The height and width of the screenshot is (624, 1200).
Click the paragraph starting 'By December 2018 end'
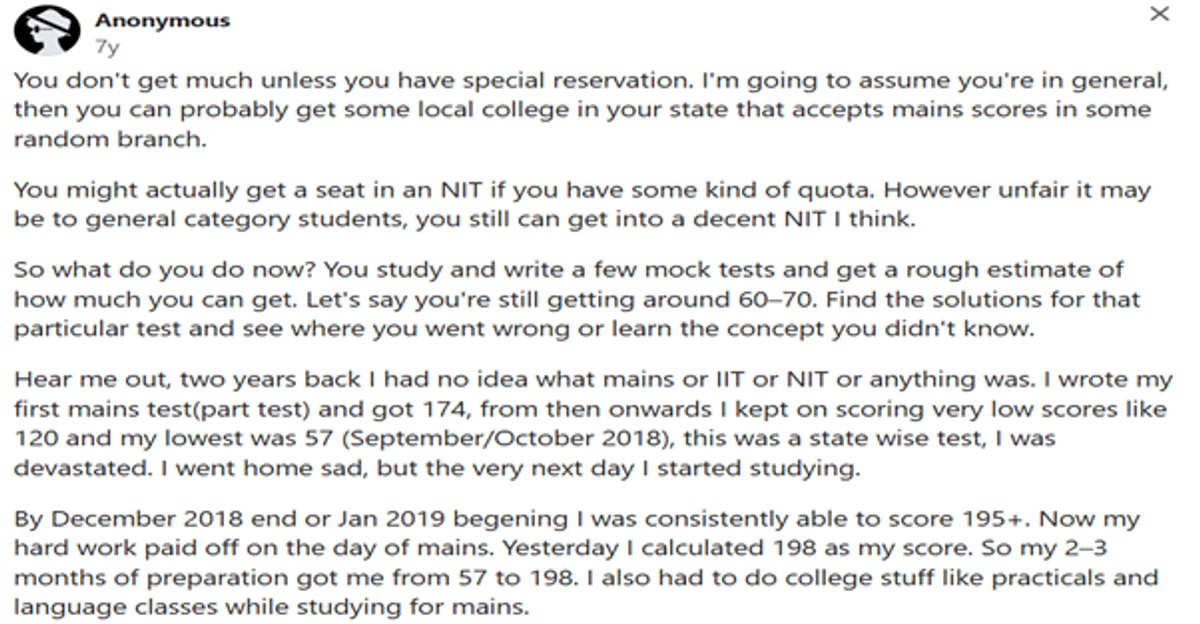[586, 563]
